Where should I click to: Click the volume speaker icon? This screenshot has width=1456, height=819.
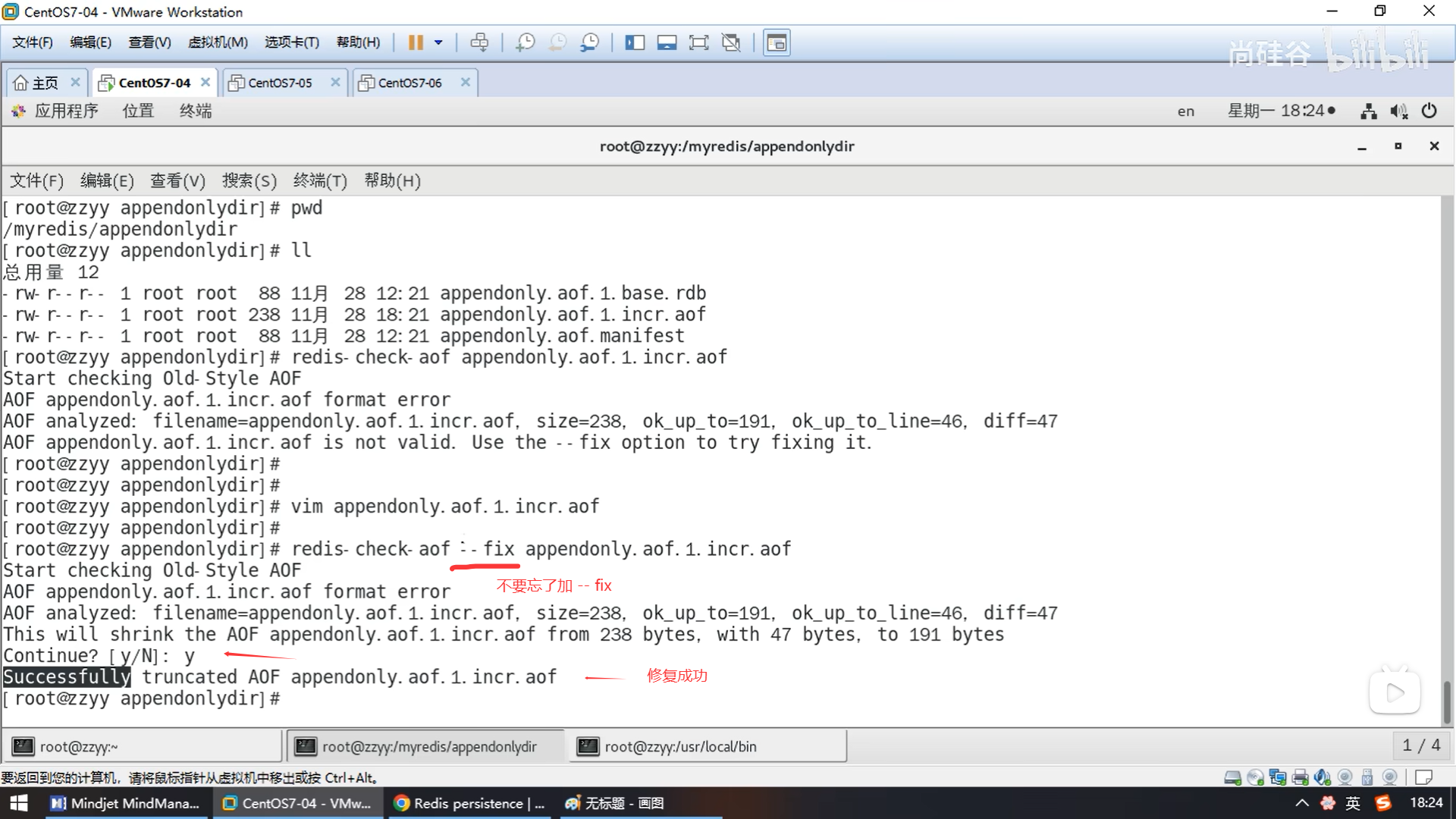[1398, 111]
